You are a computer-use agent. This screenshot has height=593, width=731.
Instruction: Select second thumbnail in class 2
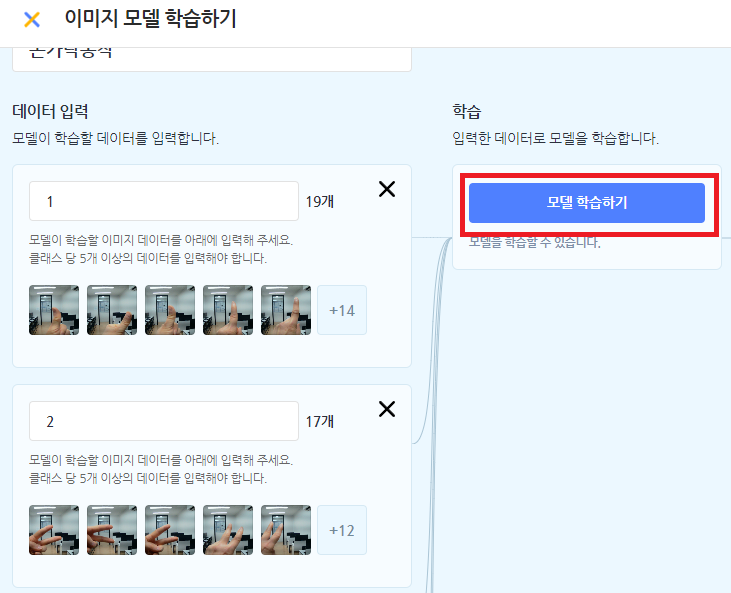coord(112,530)
